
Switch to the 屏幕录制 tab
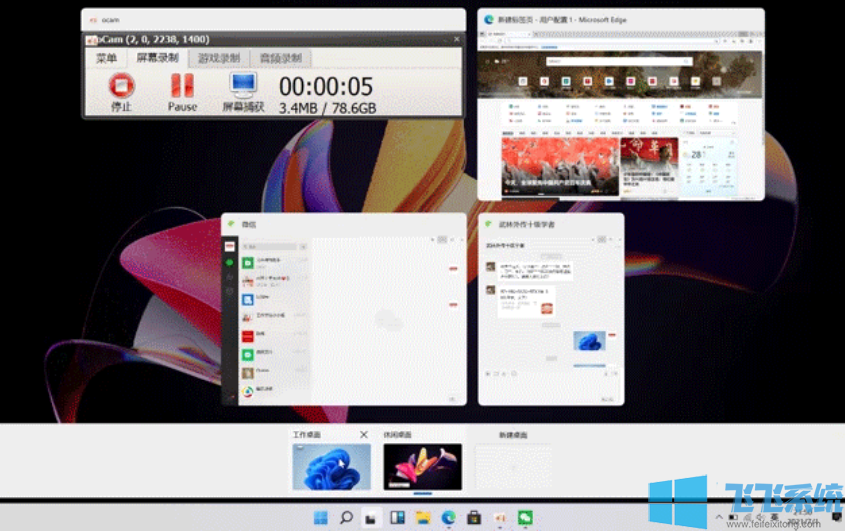157,58
